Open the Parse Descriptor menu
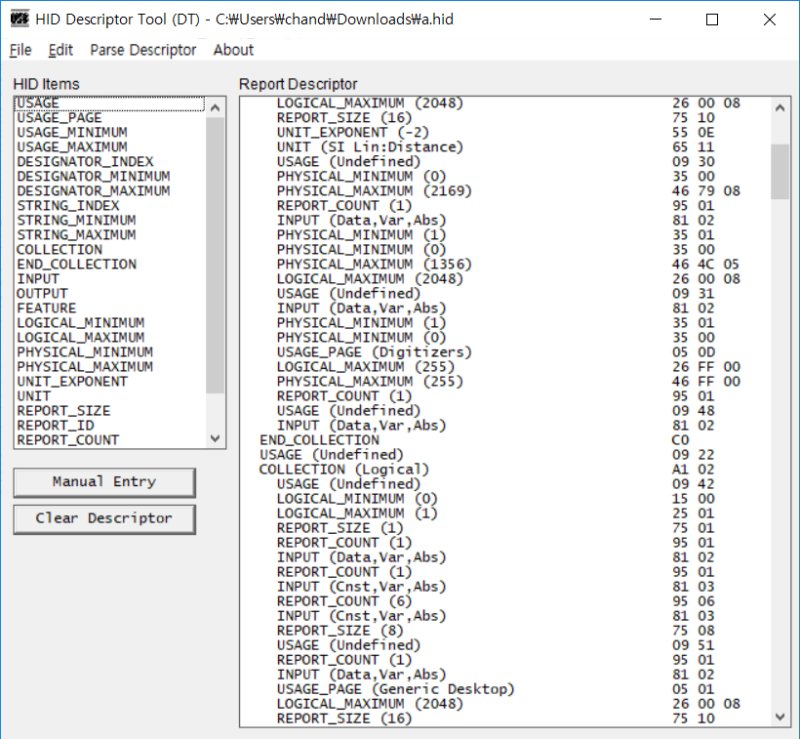Viewport: 800px width, 739px height. (143, 50)
